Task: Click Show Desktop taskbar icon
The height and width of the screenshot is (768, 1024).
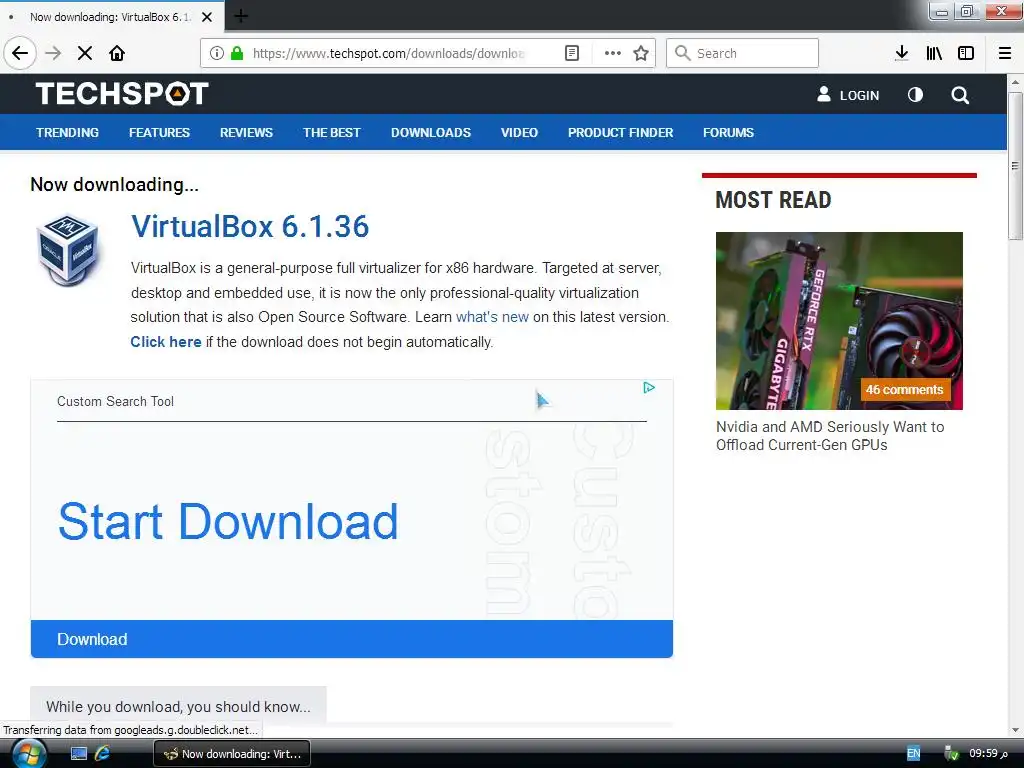Action: 78,754
